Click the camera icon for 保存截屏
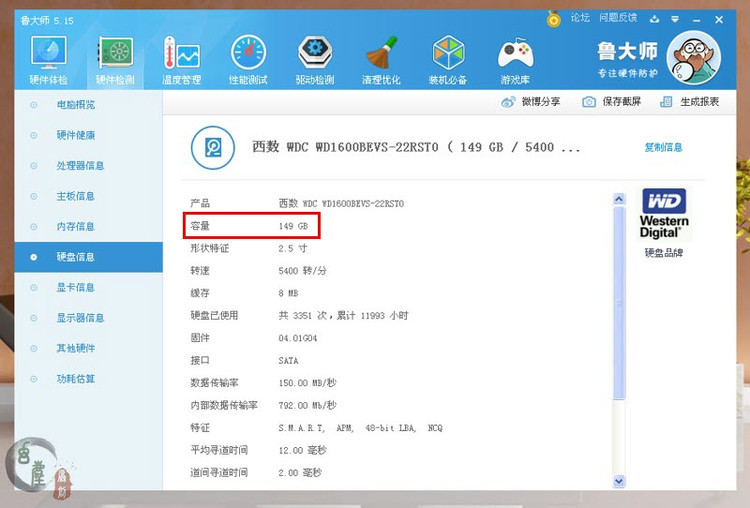750x508 pixels. coord(589,102)
